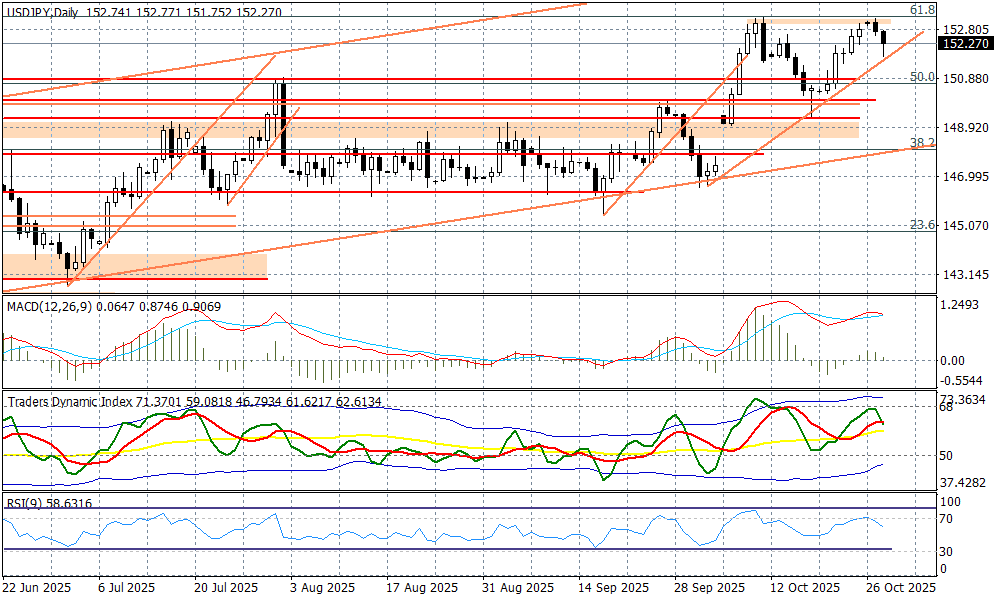Screen dimensions: 1000x600
Task: Click the 14 Sep 2025 date marker
Action: pos(610,588)
